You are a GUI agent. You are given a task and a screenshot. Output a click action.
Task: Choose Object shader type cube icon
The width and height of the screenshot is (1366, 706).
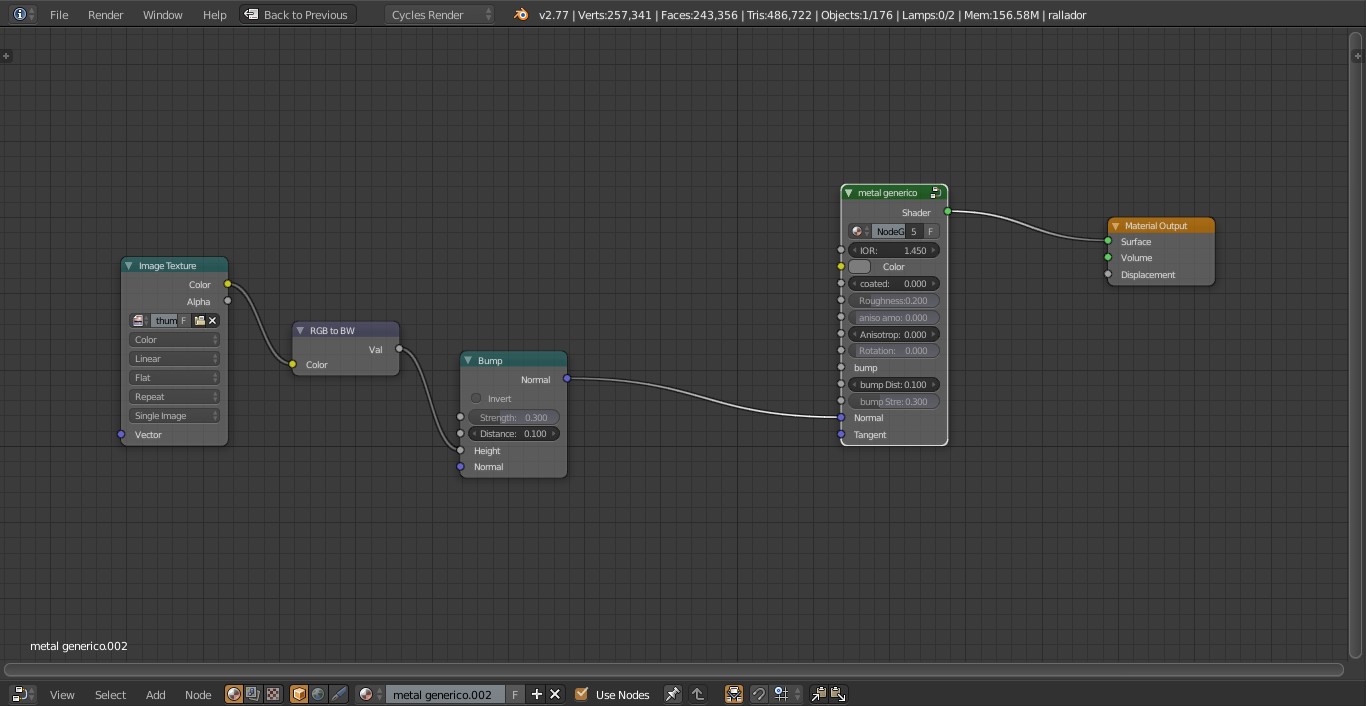click(299, 694)
